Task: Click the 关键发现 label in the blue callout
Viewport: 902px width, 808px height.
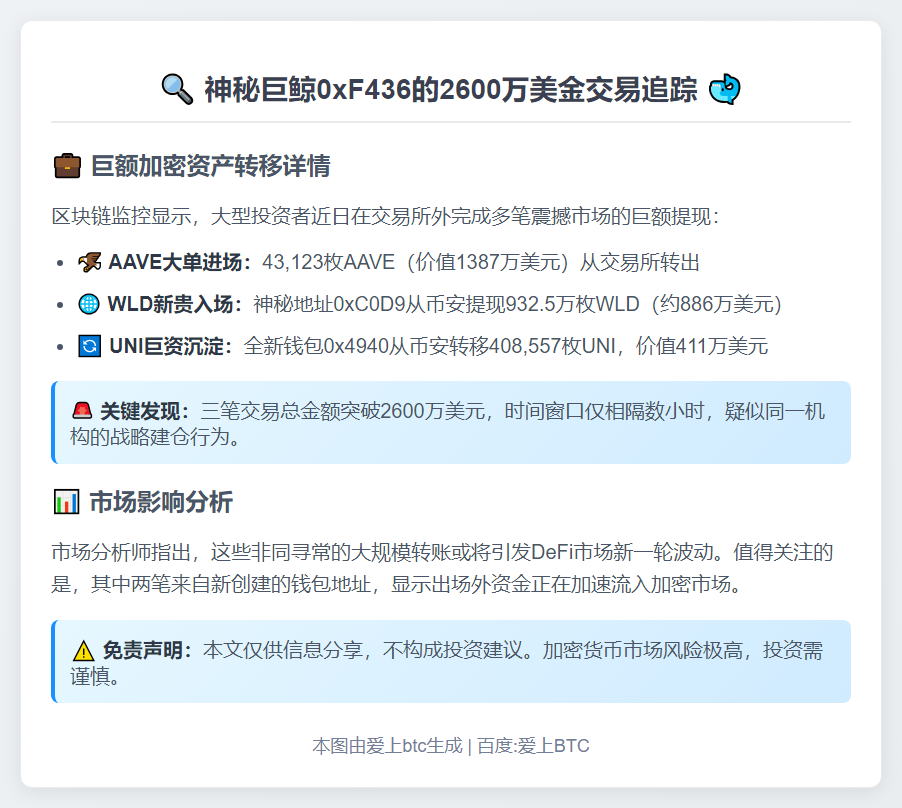Action: coord(144,411)
